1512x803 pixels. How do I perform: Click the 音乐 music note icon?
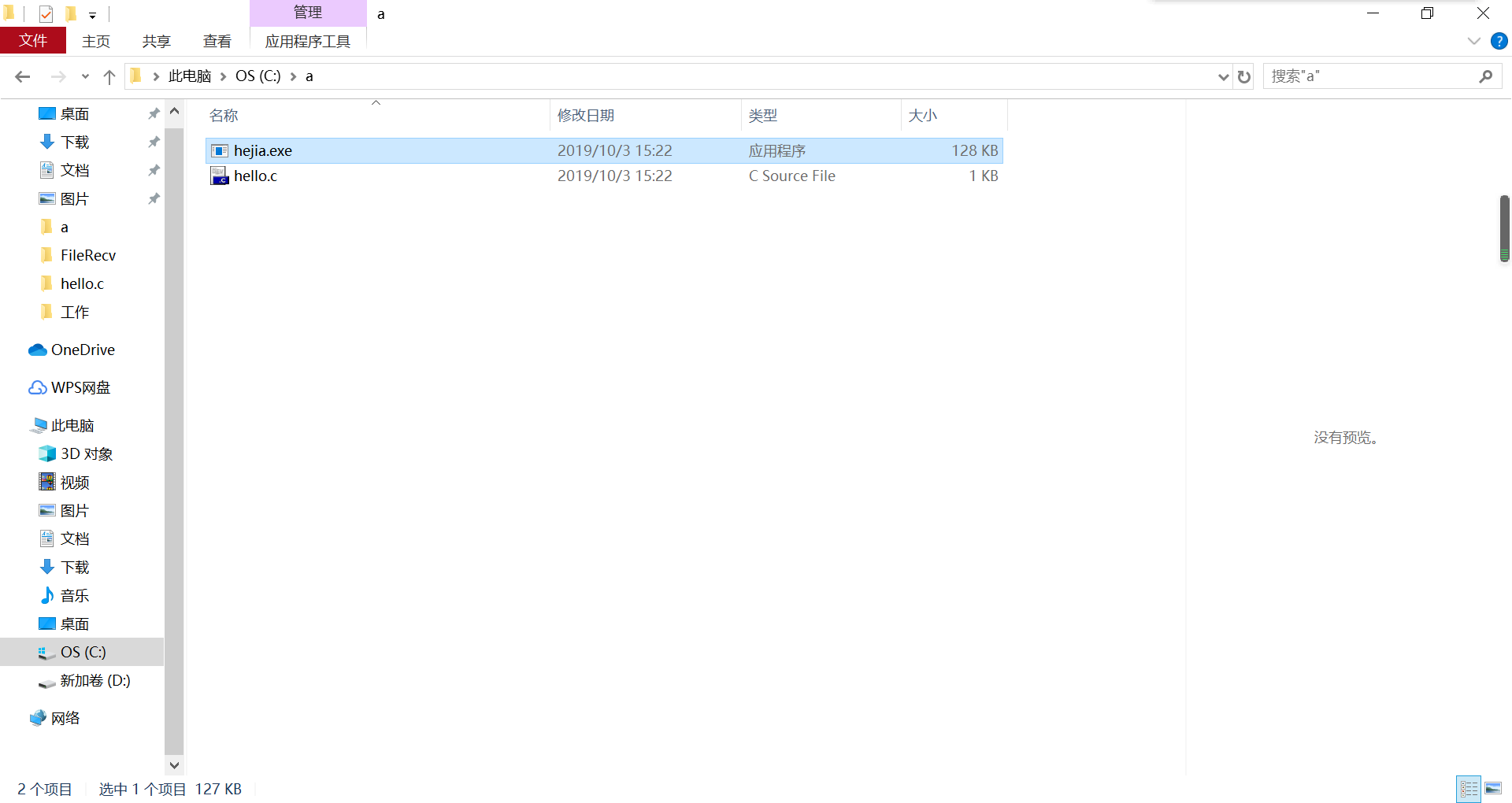click(x=47, y=595)
